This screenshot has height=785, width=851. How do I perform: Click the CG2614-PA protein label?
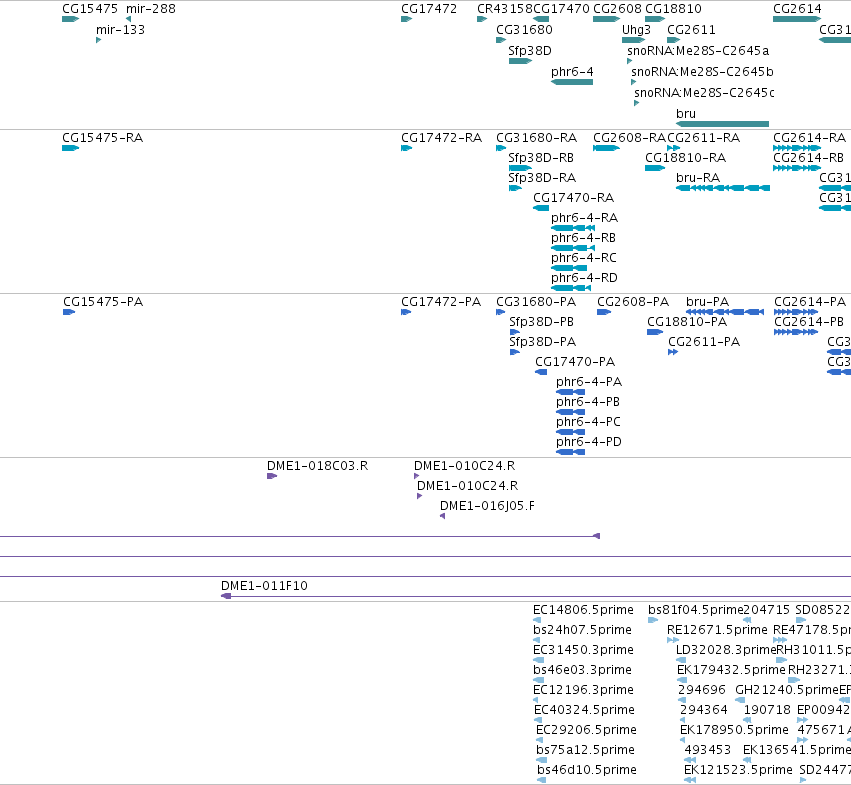[810, 302]
